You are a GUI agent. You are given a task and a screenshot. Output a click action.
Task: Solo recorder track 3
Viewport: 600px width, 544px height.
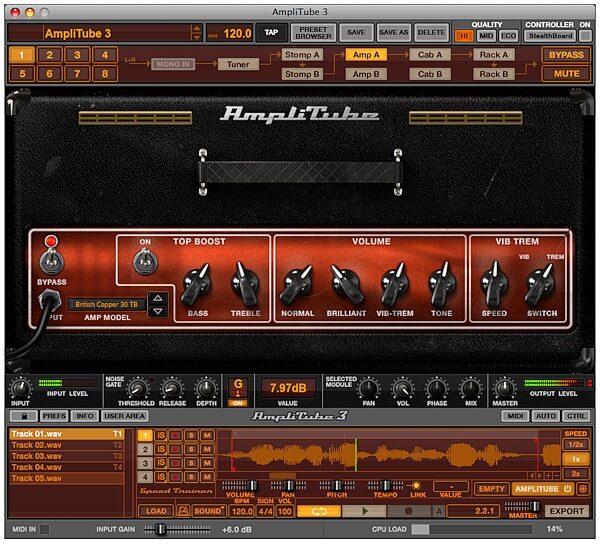click(191, 463)
